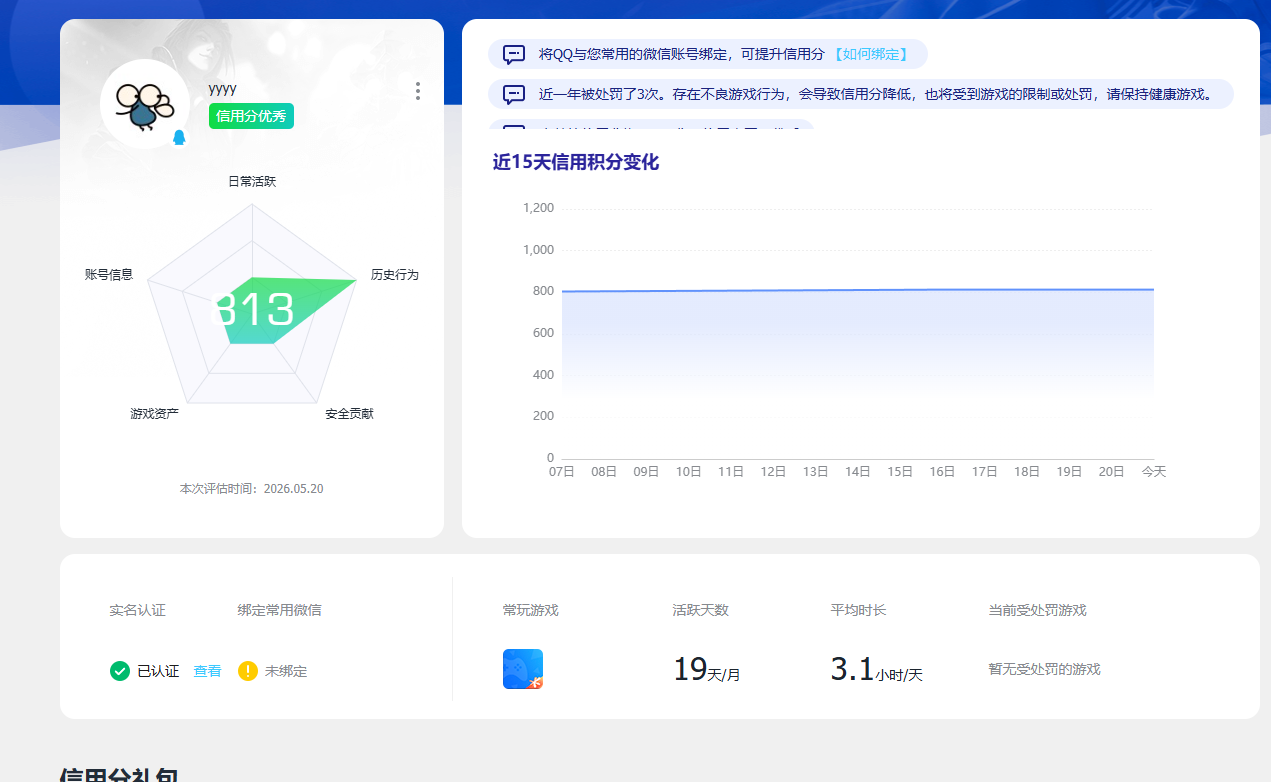Click the 日常活跃 radar axis label
Viewport: 1271px width, 782px height.
click(x=252, y=181)
